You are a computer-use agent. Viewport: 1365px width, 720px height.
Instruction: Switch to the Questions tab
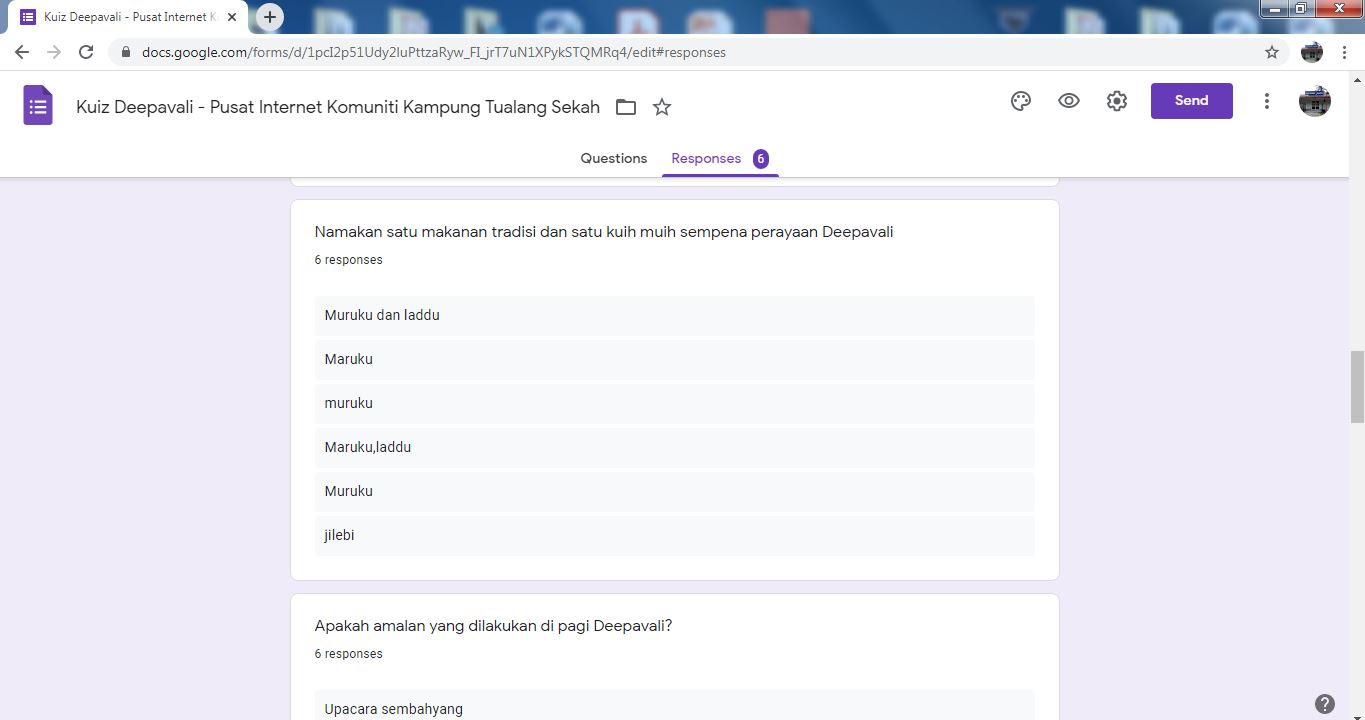click(x=614, y=158)
